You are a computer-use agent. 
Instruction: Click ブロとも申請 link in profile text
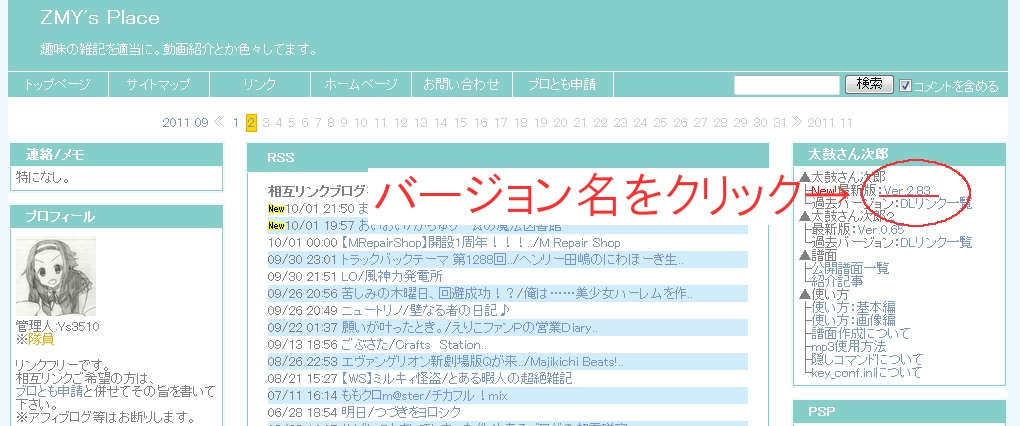pyautogui.click(x=49, y=391)
